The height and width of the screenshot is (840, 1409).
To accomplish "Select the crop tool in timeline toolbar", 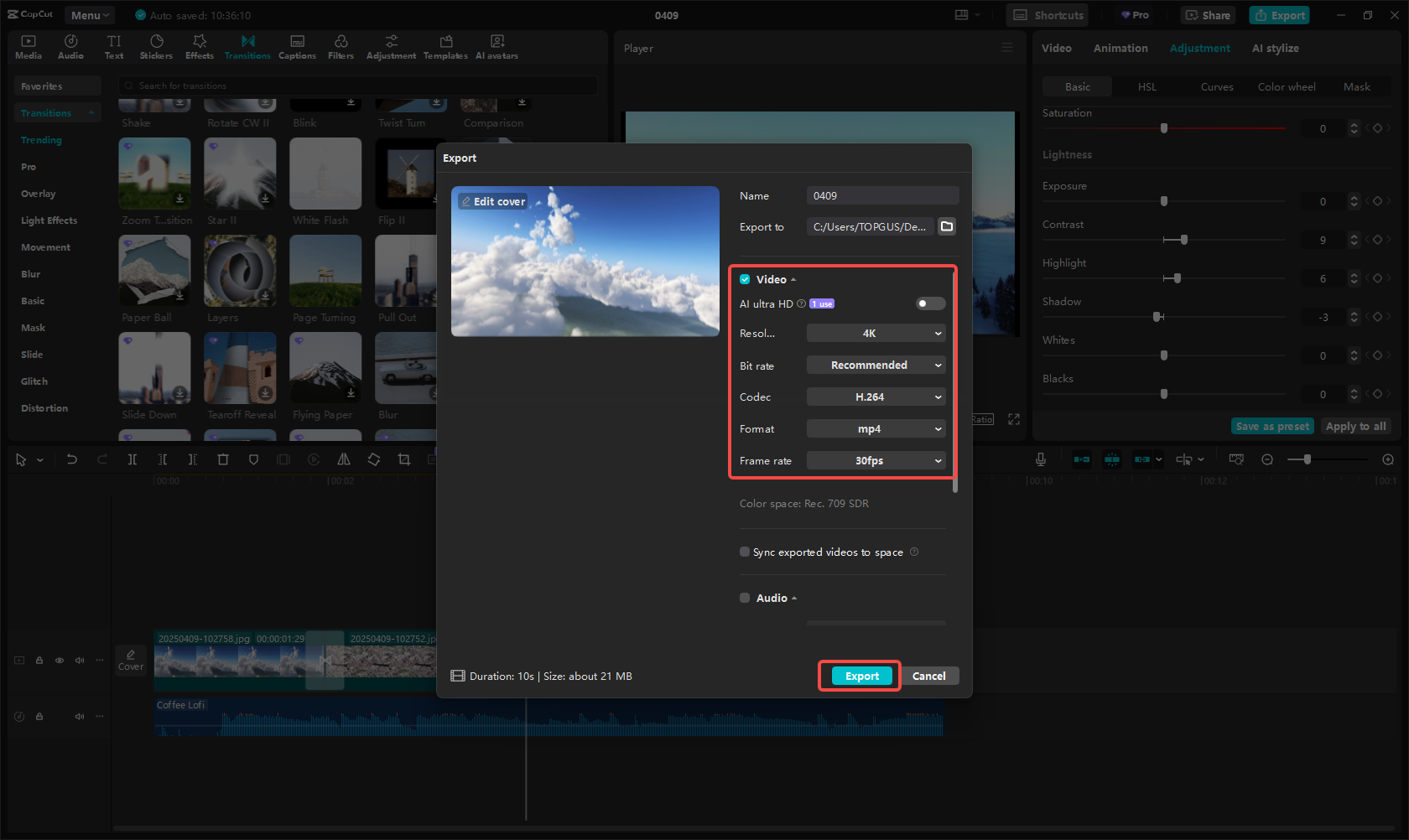I will coord(404,459).
